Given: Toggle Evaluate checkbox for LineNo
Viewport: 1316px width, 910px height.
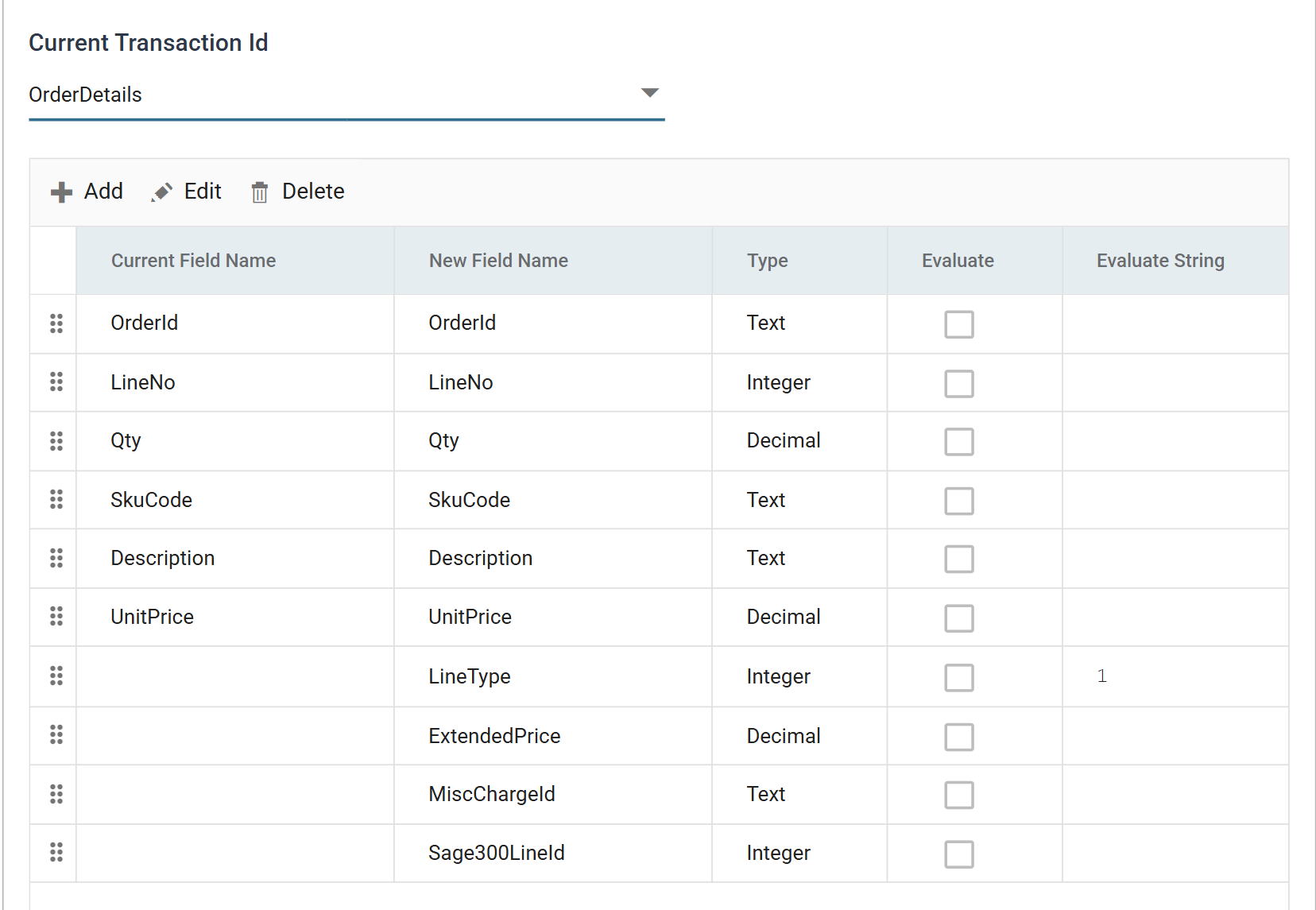Looking at the screenshot, I should click(x=959, y=384).
